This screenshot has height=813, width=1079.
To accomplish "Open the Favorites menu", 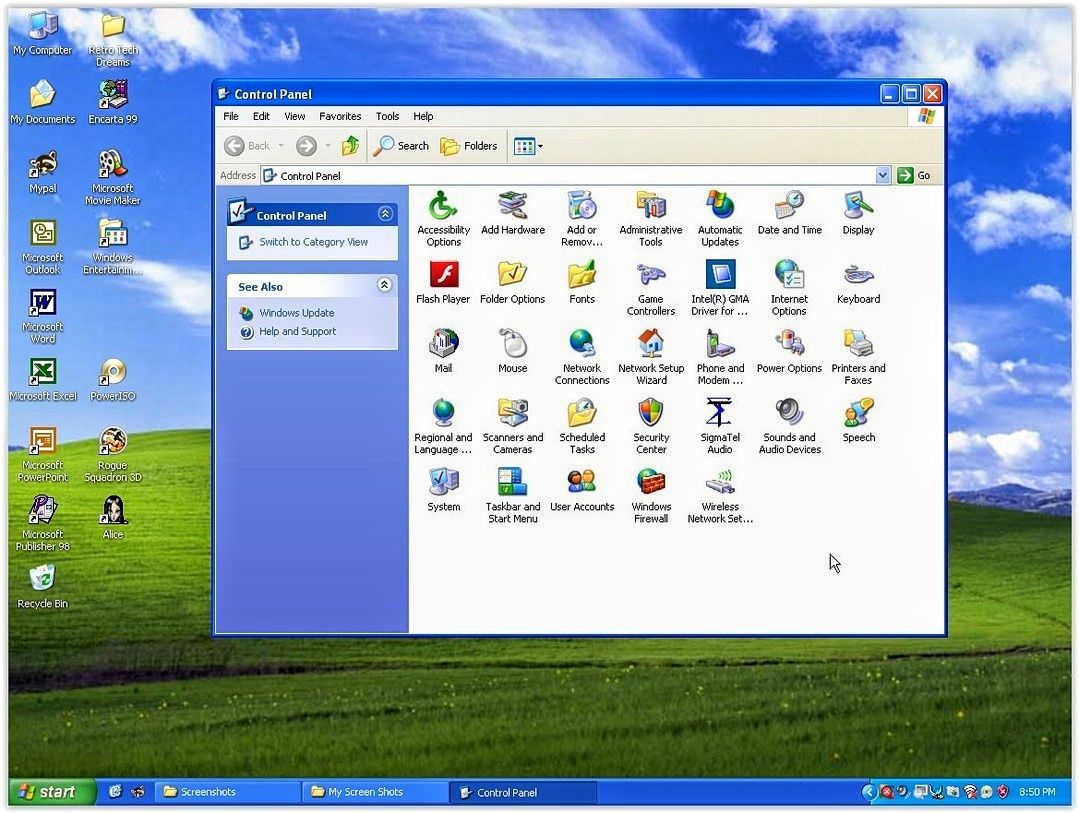I will pyautogui.click(x=340, y=116).
